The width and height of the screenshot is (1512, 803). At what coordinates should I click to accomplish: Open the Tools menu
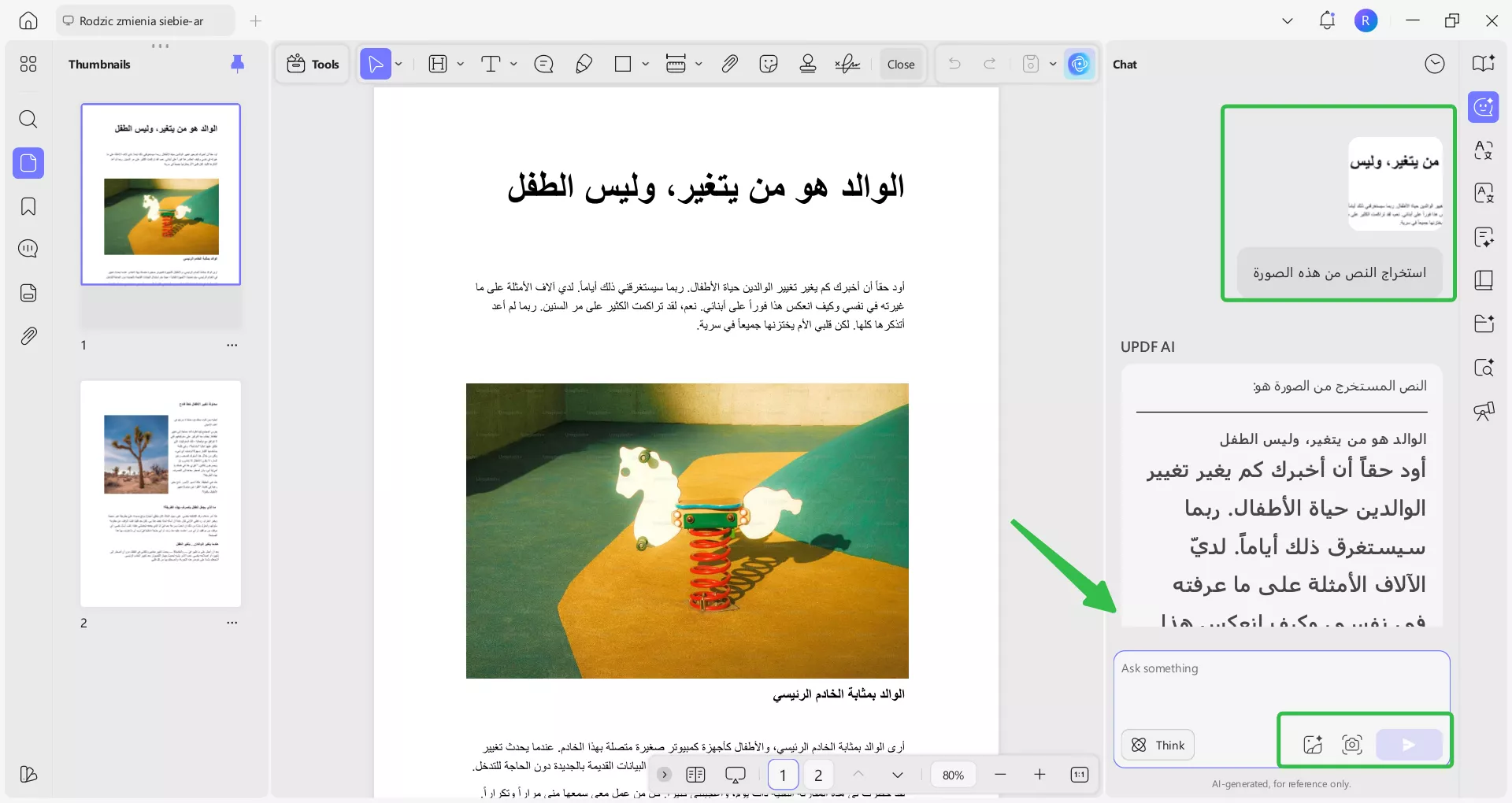click(x=312, y=64)
